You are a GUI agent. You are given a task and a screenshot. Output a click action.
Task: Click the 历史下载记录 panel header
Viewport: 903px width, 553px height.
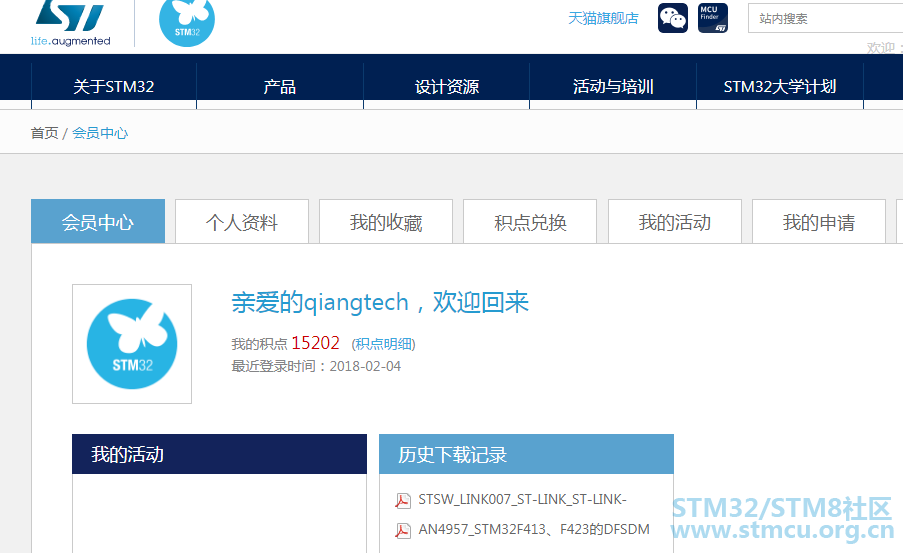(x=526, y=454)
